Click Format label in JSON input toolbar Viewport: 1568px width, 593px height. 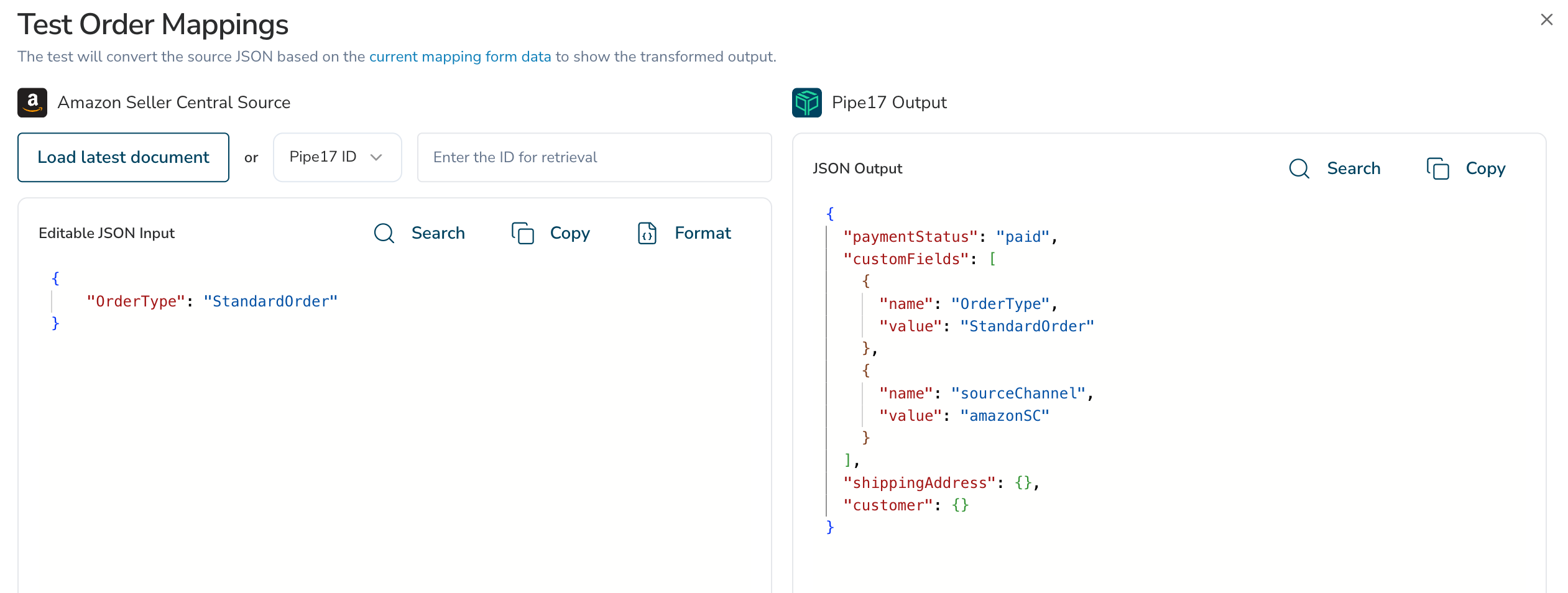pyautogui.click(x=703, y=233)
